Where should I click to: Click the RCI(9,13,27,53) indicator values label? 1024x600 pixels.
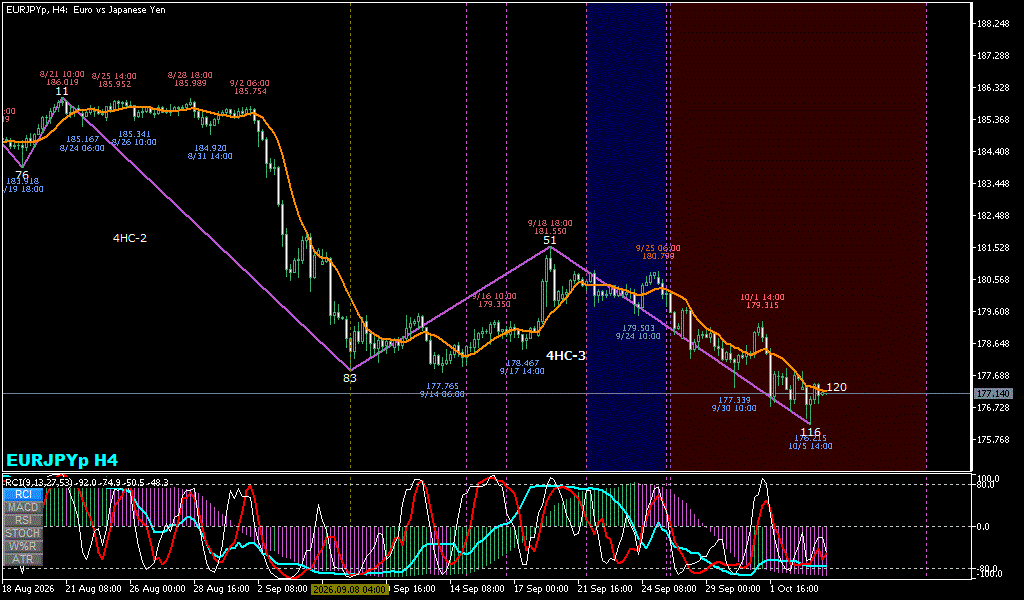[x=87, y=482]
